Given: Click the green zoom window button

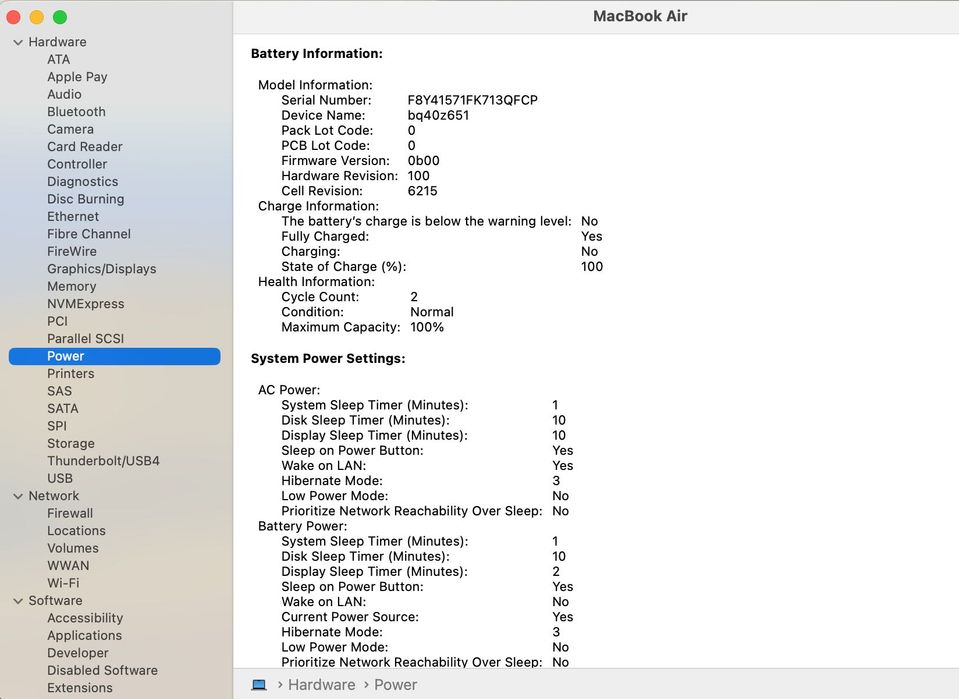Looking at the screenshot, I should click(x=60, y=17).
